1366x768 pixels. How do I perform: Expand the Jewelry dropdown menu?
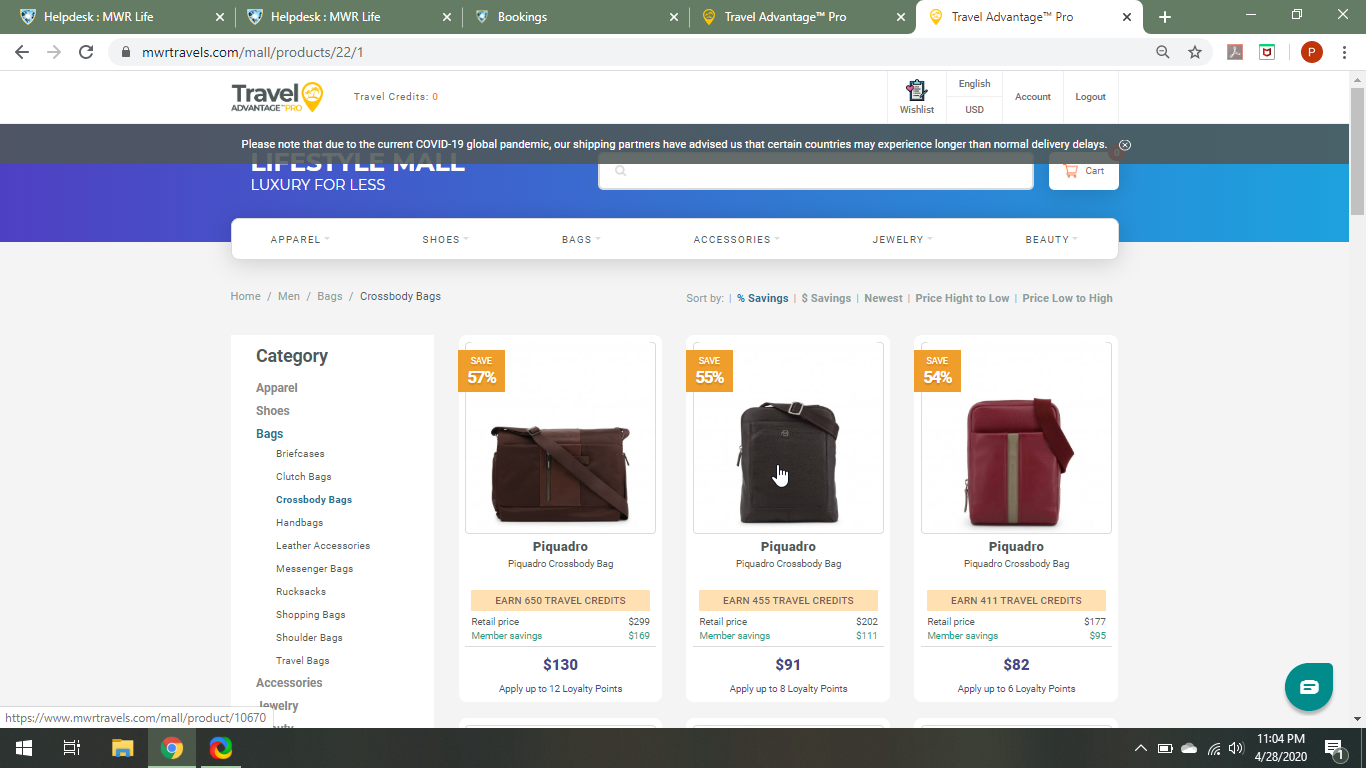(x=902, y=240)
